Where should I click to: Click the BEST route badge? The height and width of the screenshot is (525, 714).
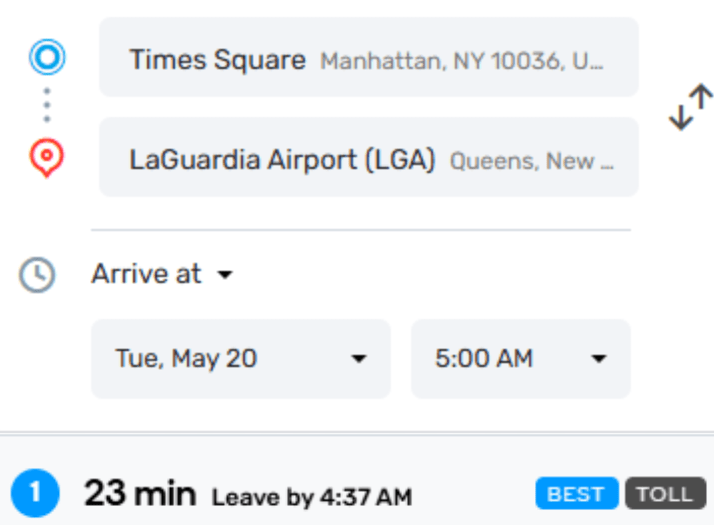pyautogui.click(x=577, y=494)
